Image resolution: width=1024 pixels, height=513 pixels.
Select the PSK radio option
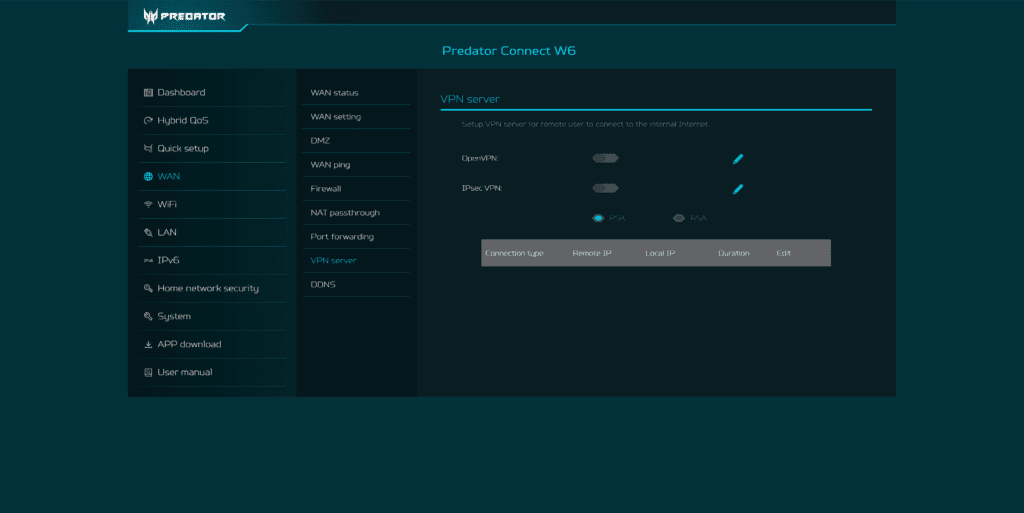(598, 218)
